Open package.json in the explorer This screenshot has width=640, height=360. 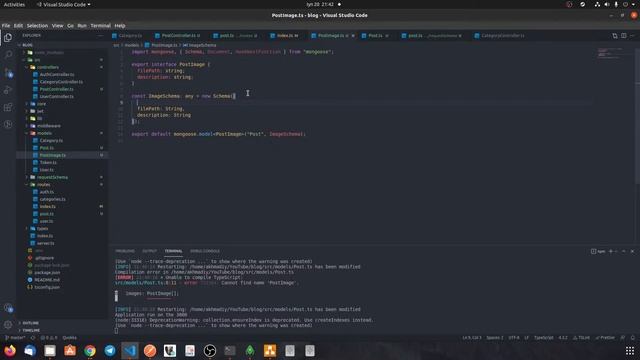pos(47,273)
